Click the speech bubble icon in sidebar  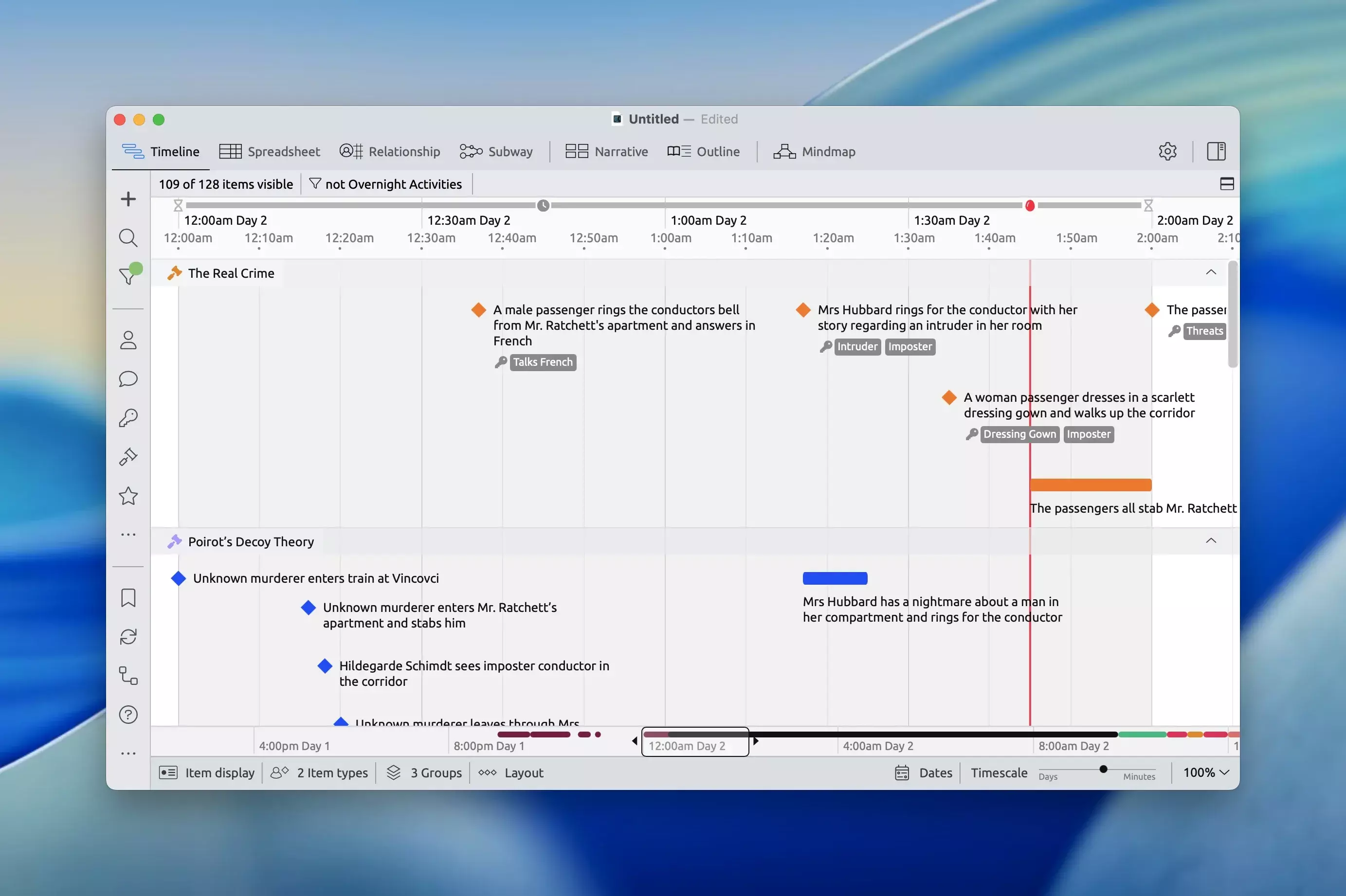pyautogui.click(x=128, y=379)
